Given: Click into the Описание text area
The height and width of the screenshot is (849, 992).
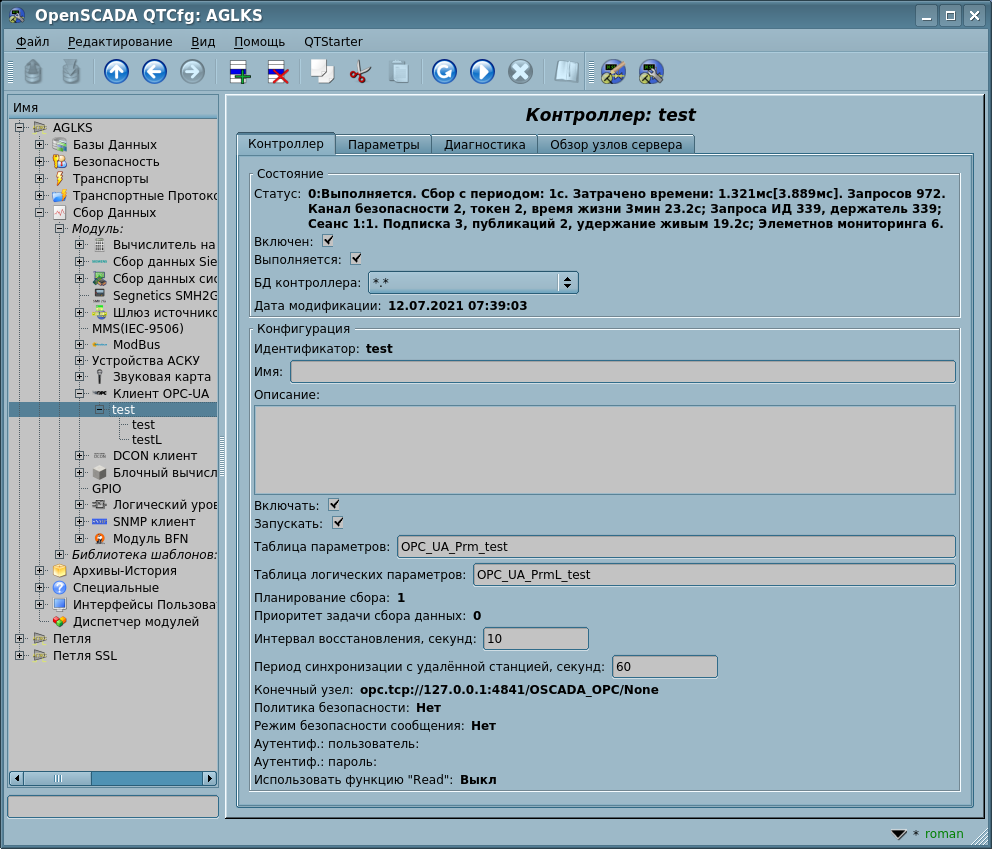Looking at the screenshot, I should (604, 450).
